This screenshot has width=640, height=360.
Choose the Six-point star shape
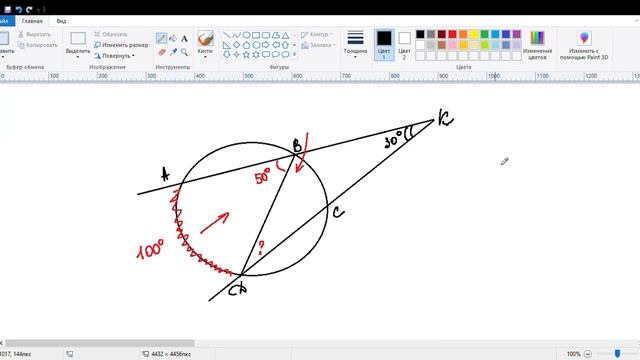pos(256,54)
